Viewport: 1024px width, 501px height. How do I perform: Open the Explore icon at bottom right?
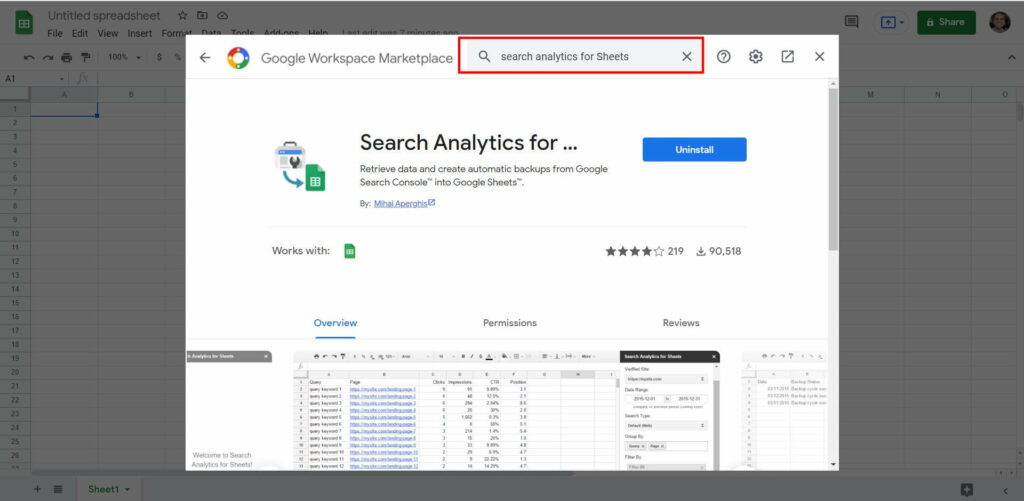point(967,489)
